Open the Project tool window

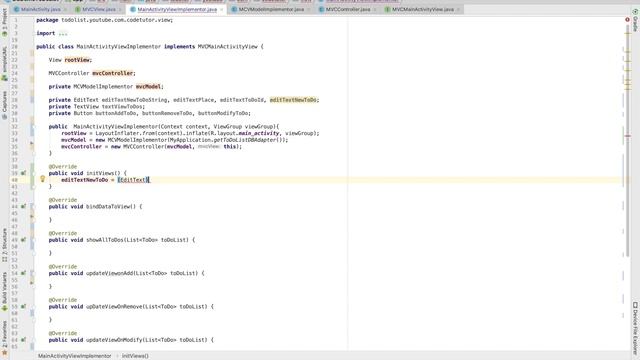tap(4, 22)
